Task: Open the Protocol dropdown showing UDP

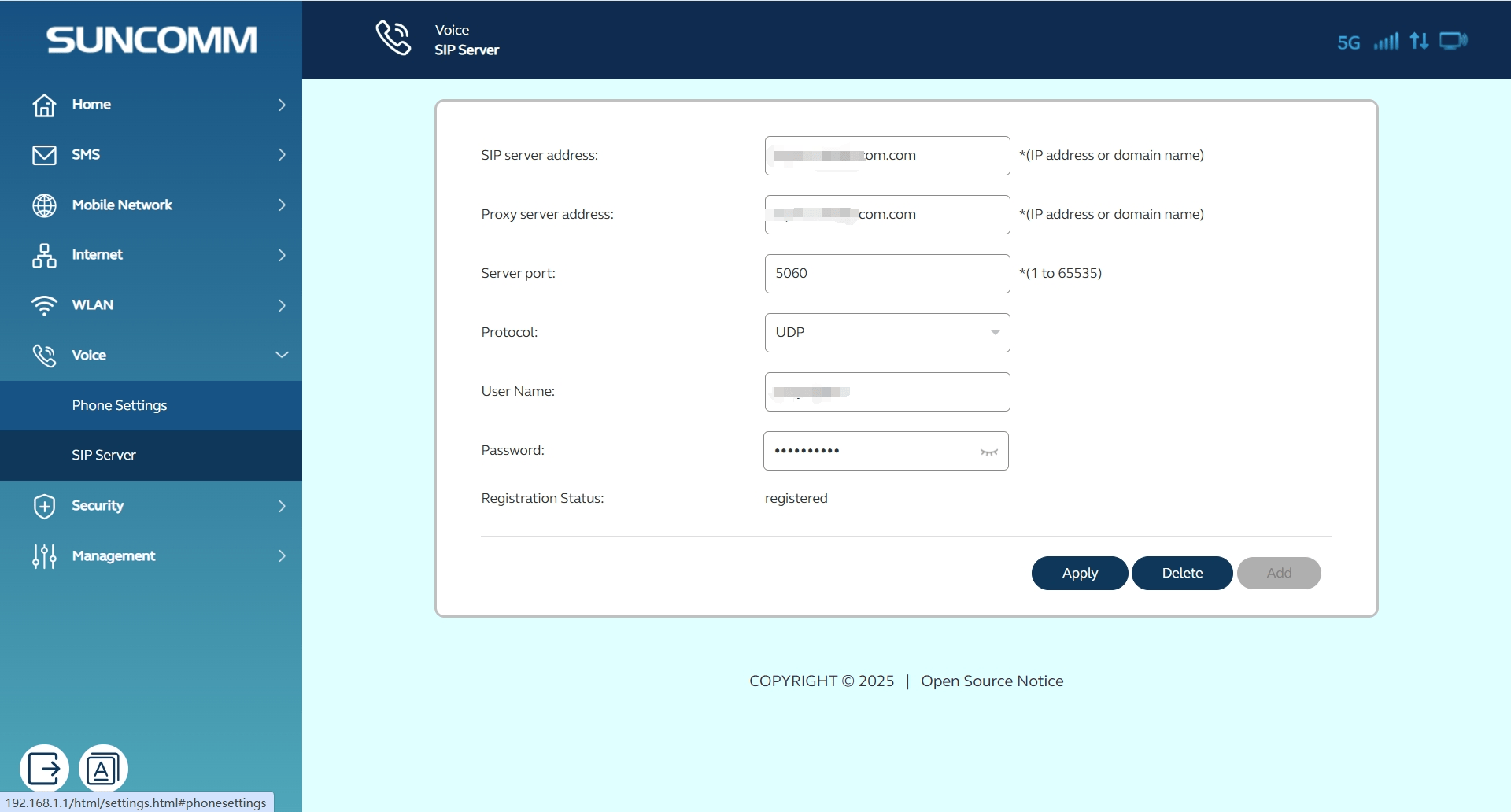Action: pyautogui.click(x=886, y=332)
